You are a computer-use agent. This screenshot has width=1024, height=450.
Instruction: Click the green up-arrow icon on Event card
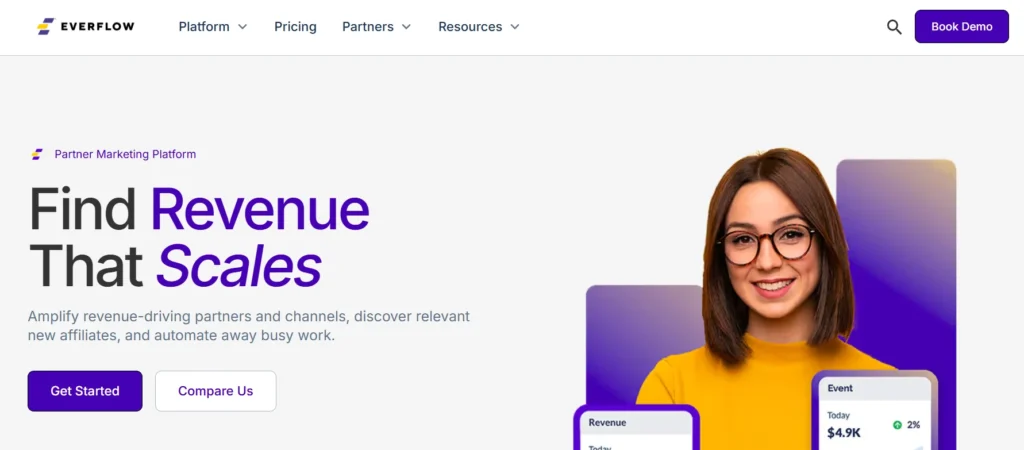click(x=897, y=425)
